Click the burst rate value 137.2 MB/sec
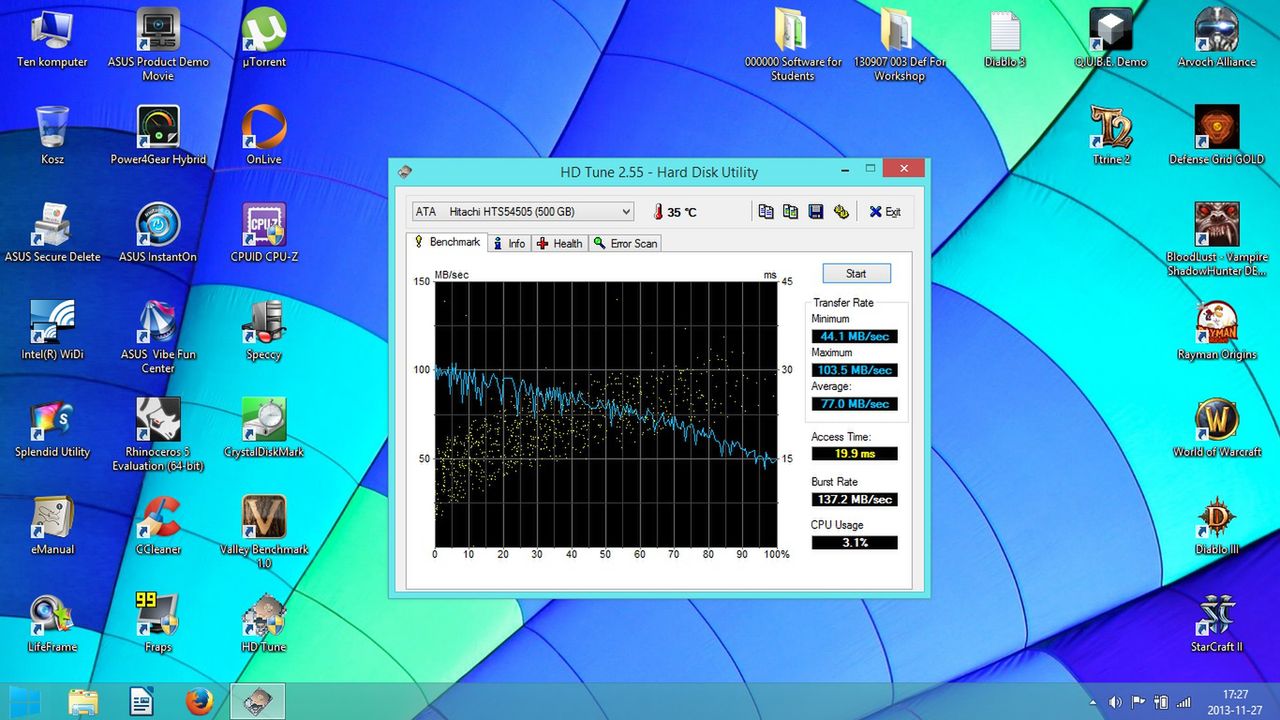 (854, 499)
